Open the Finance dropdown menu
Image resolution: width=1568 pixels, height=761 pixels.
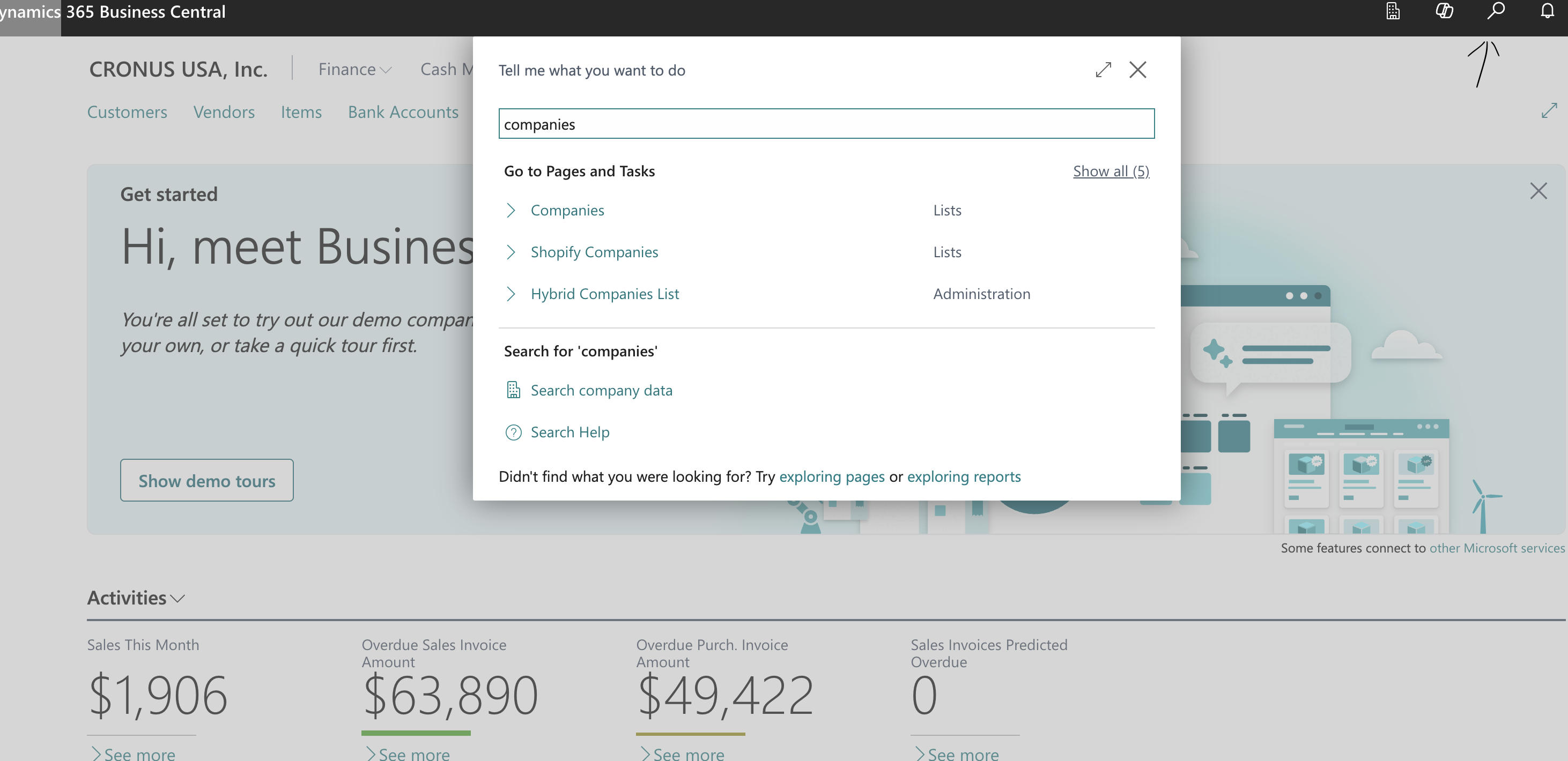click(x=354, y=69)
